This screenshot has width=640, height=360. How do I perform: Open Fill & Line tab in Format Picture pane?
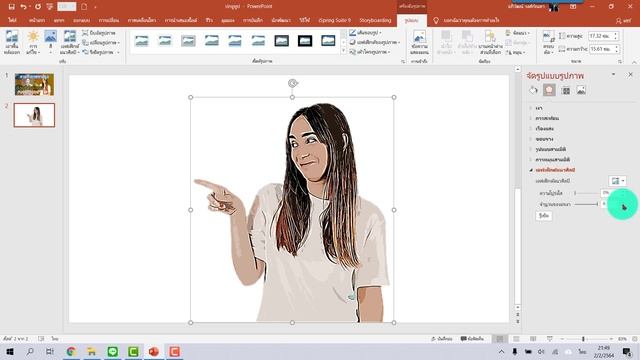533,90
